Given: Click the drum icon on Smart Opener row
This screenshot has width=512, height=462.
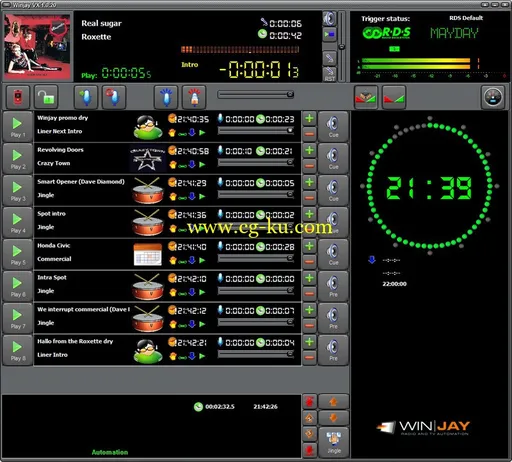Looking at the screenshot, I should (148, 191).
